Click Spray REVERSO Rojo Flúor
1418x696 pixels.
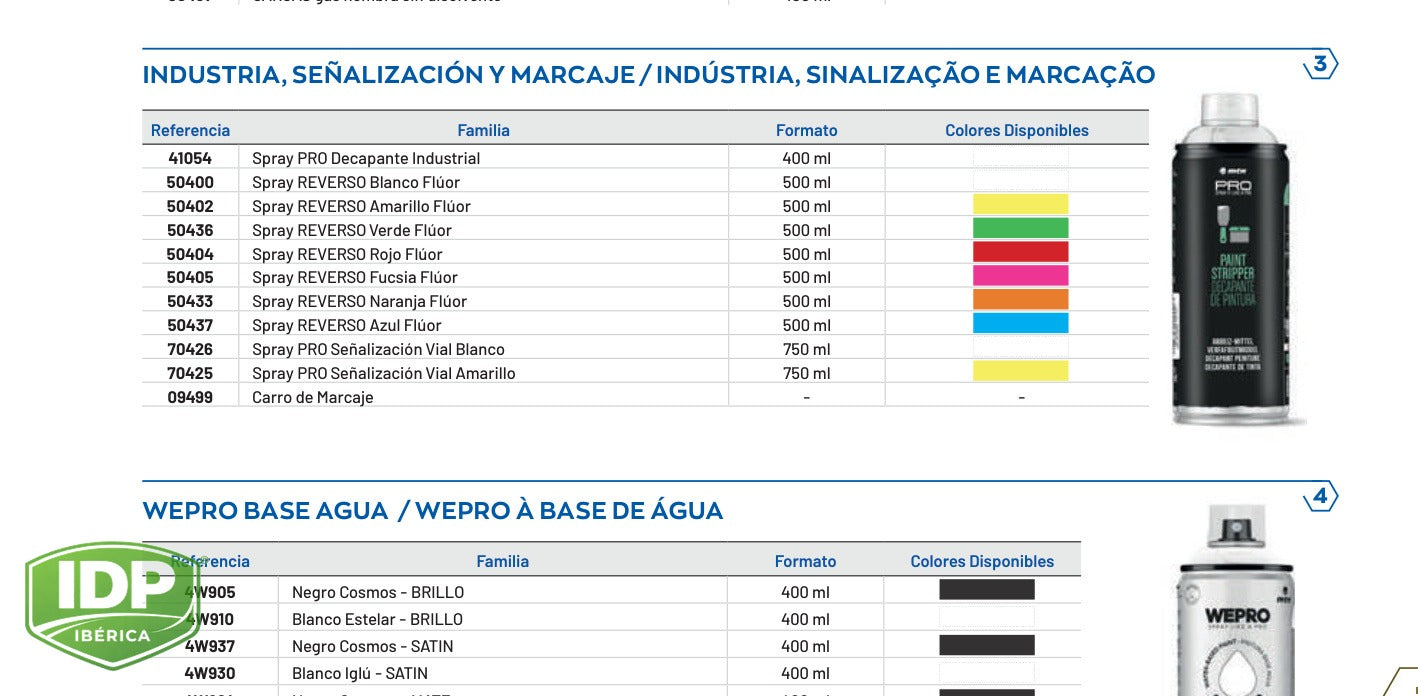coord(347,254)
